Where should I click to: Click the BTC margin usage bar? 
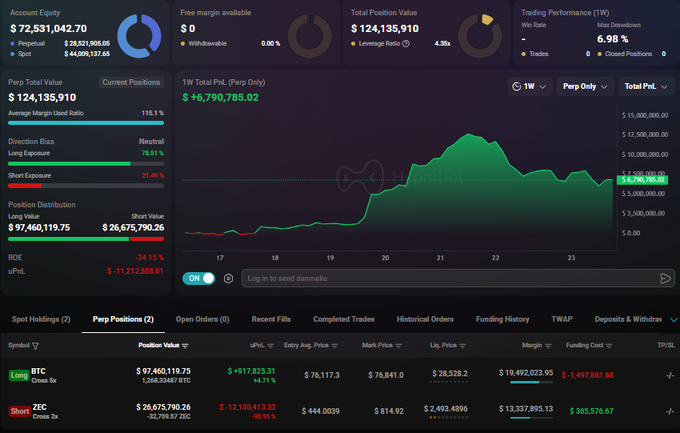coord(531,382)
